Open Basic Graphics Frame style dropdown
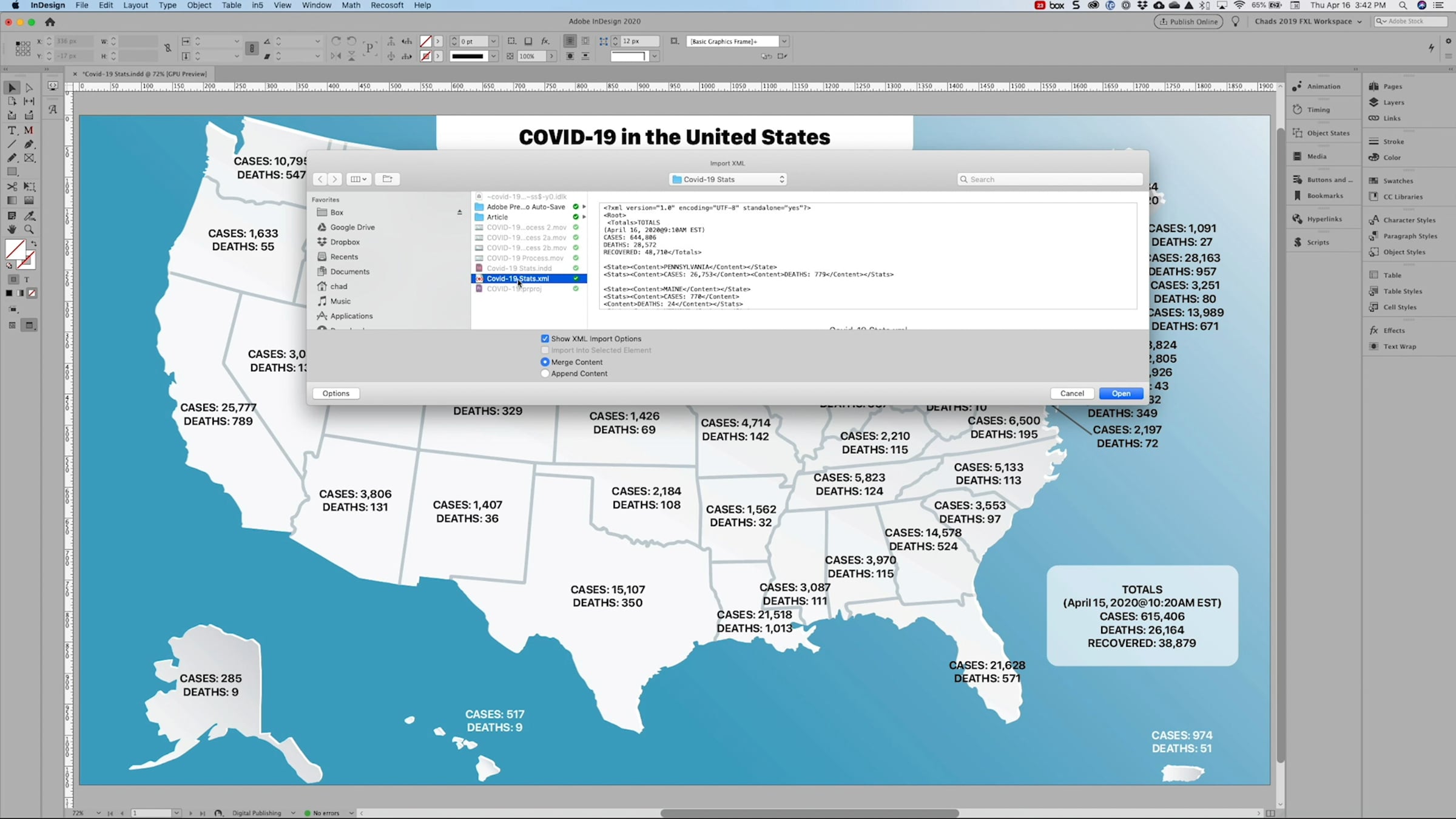This screenshot has height=819, width=1456. 784,41
